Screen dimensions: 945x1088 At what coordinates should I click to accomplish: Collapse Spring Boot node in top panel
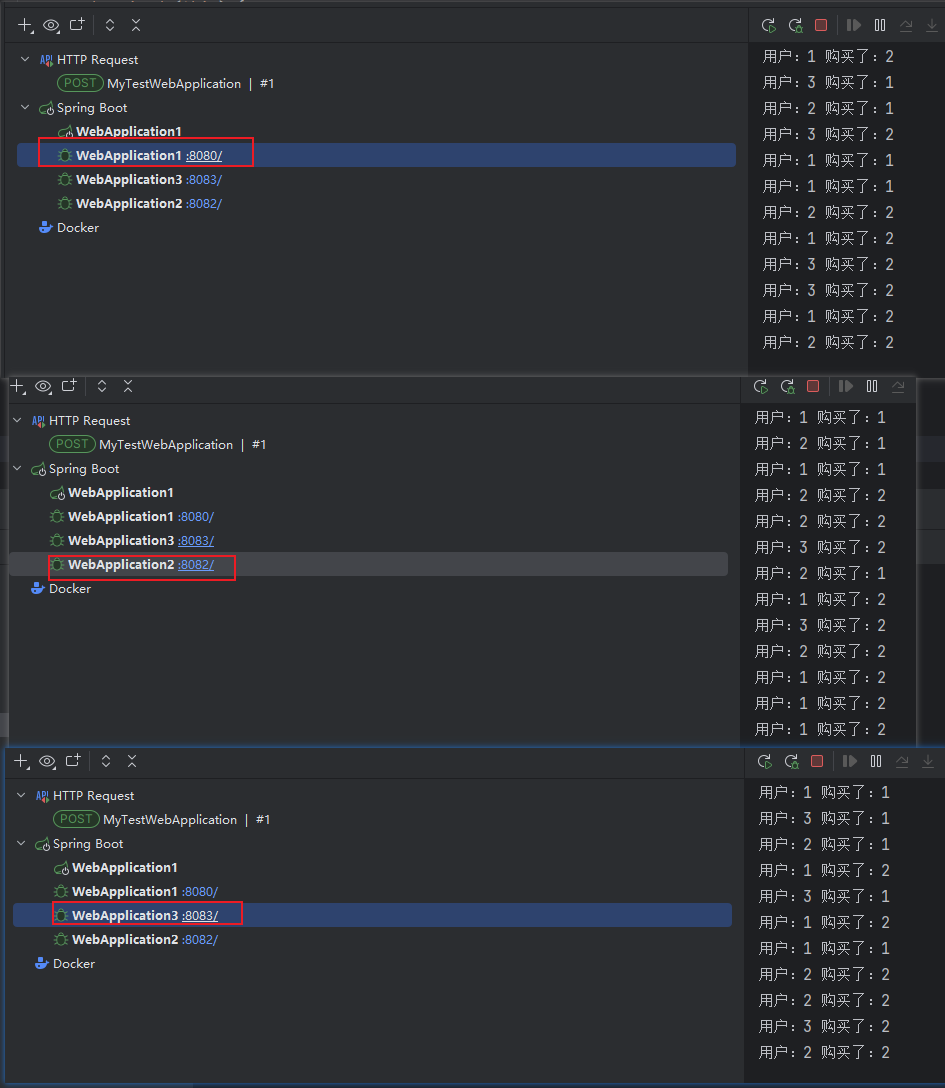pyautogui.click(x=26, y=108)
